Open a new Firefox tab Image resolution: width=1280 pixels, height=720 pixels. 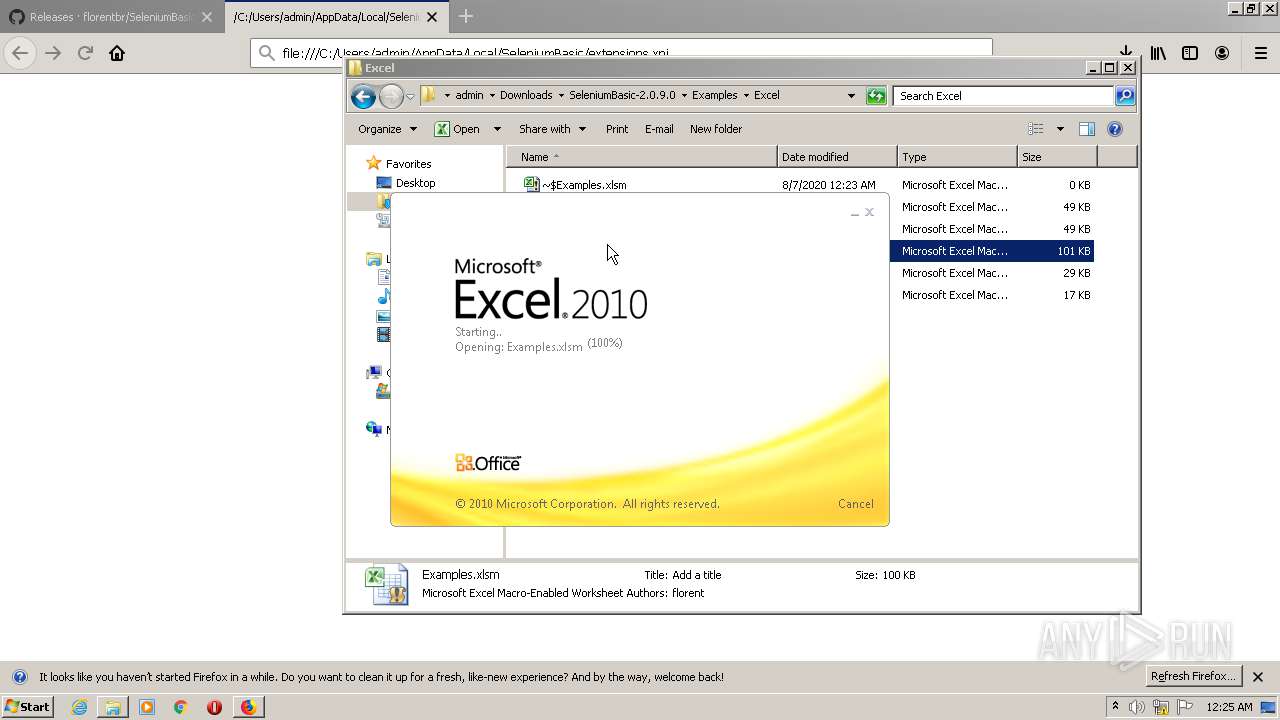click(466, 16)
